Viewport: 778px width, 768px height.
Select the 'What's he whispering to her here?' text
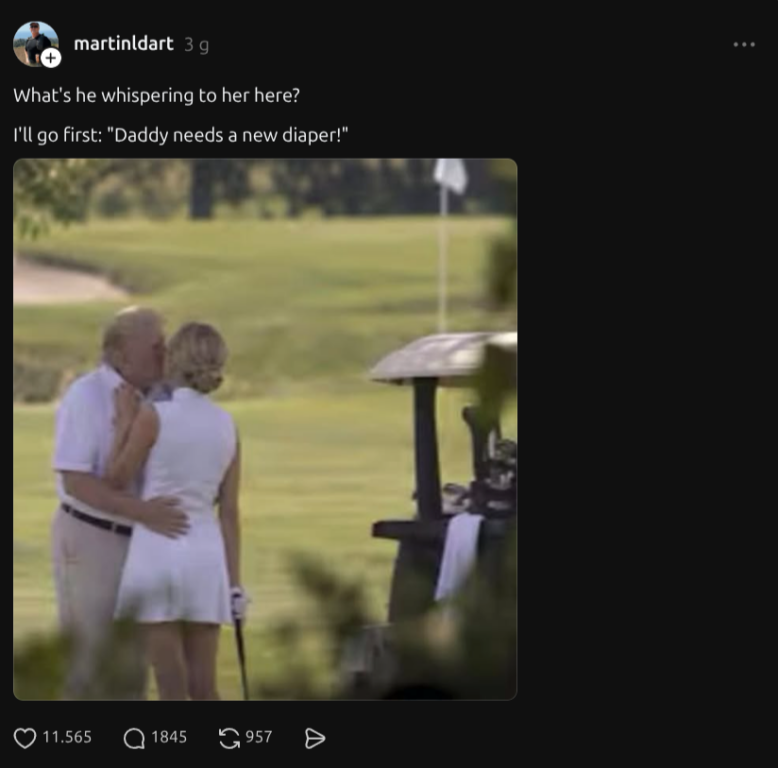(157, 95)
